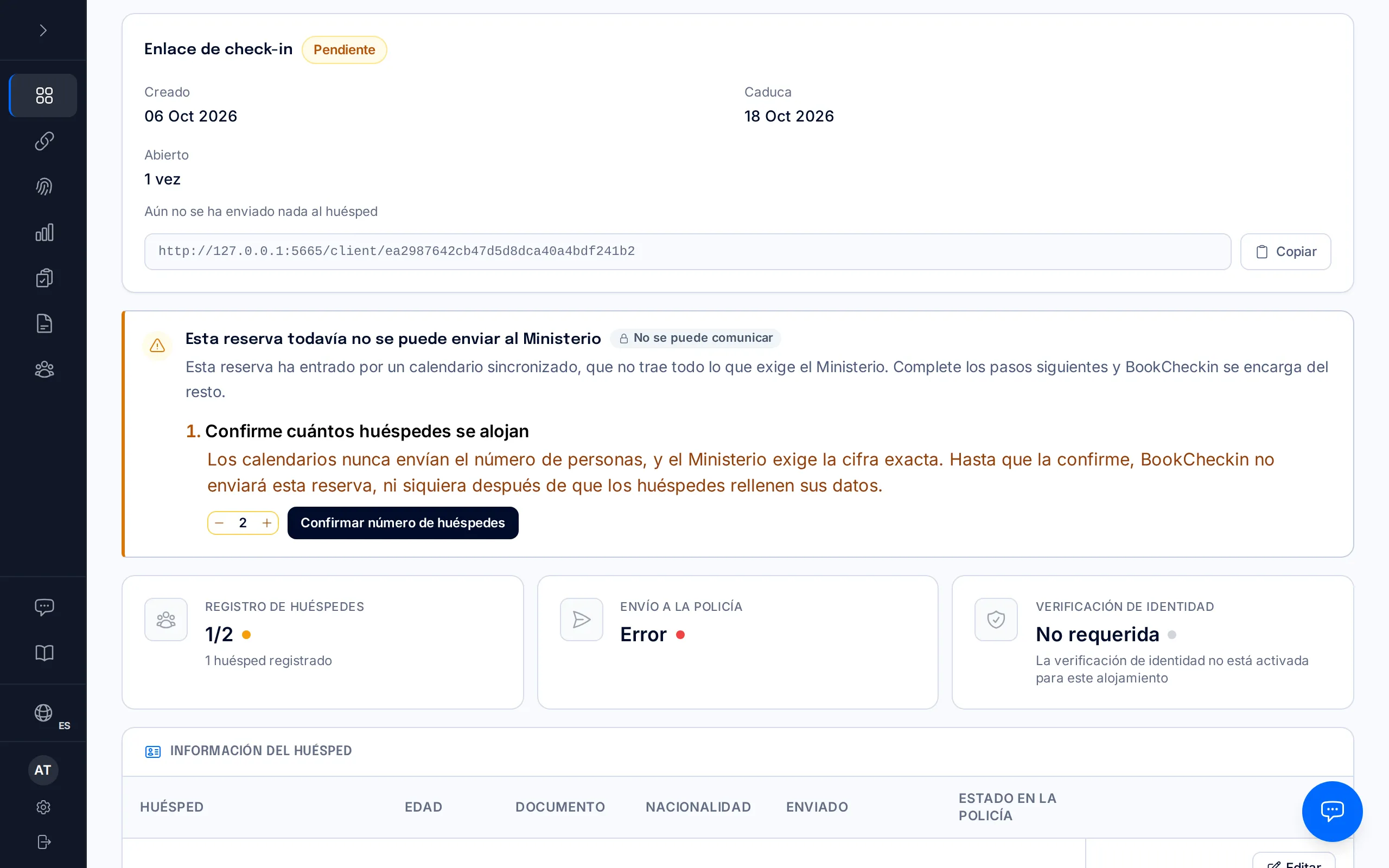Screen dimensions: 1389x868
Task: Open the floating blue chat support button
Action: [1332, 811]
